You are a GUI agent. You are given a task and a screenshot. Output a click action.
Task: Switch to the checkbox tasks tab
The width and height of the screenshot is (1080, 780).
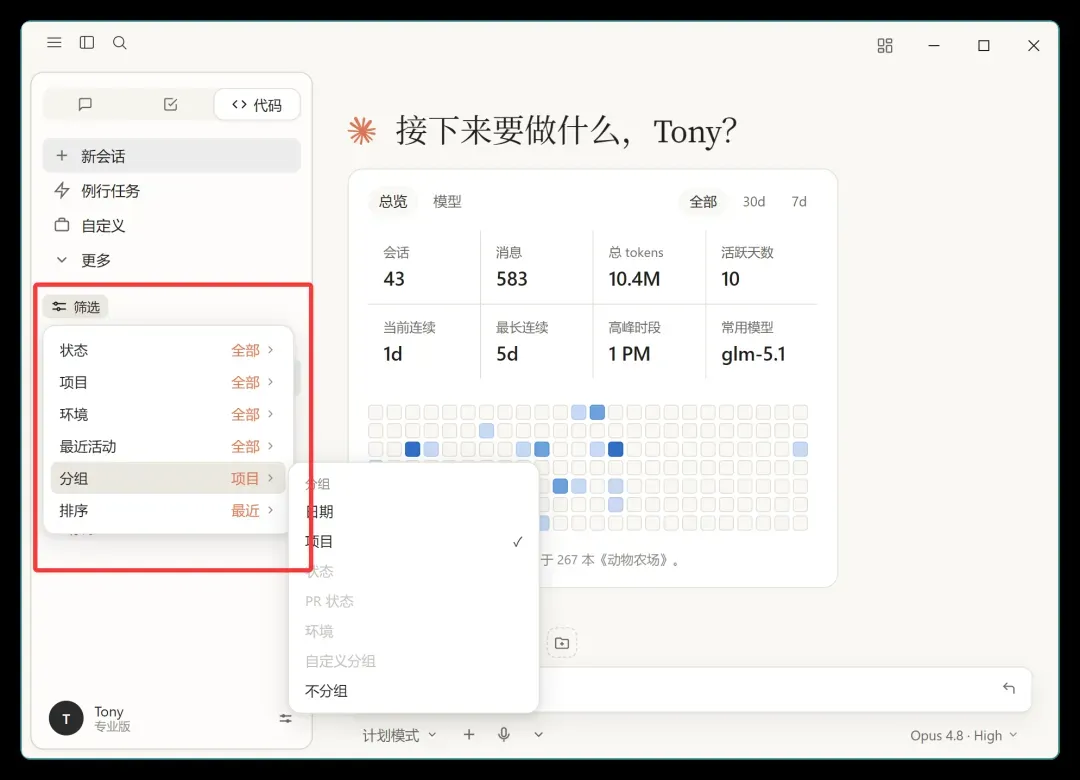coord(170,104)
